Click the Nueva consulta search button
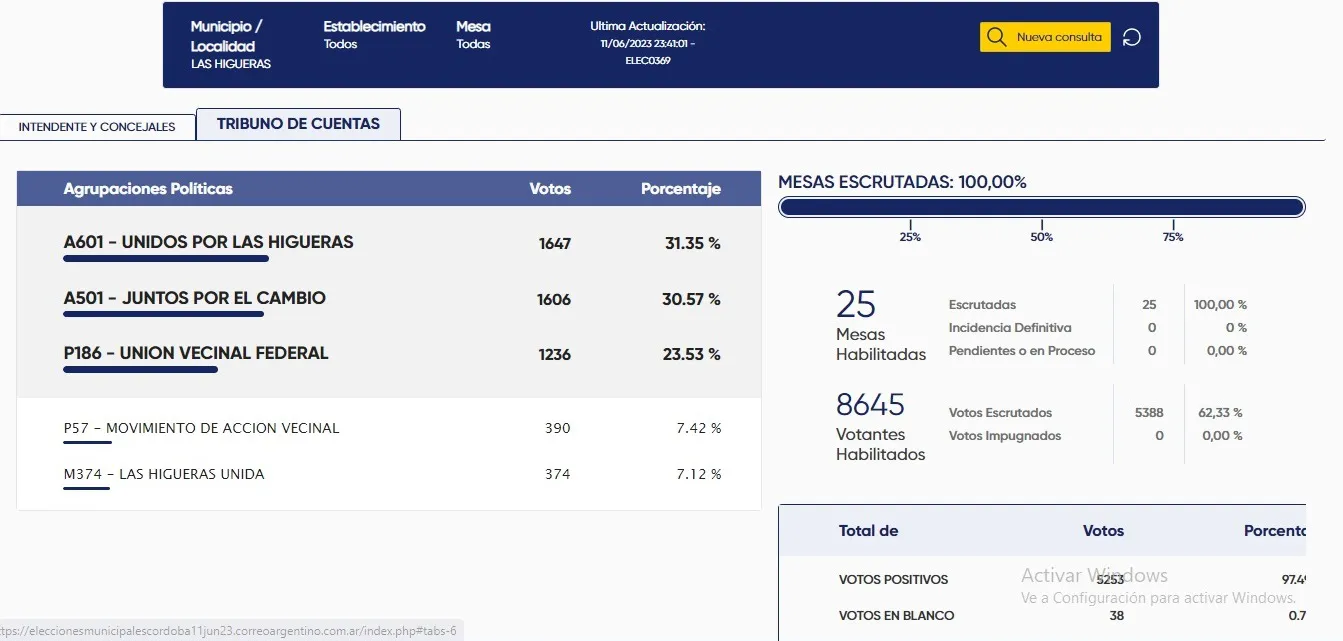 pyautogui.click(x=1045, y=38)
